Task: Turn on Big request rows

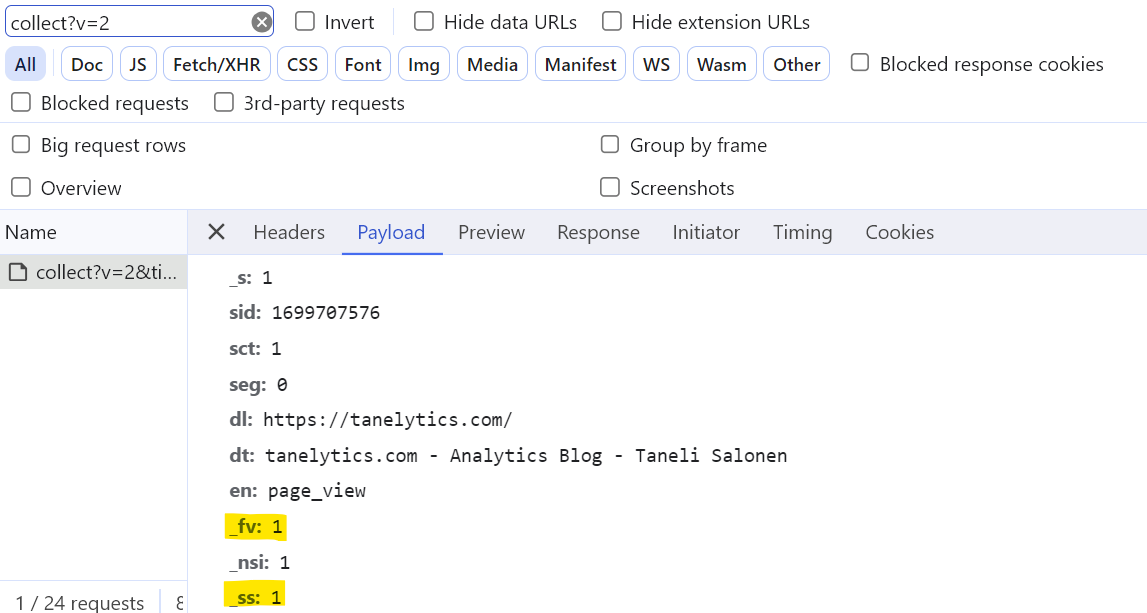Action: [21, 145]
